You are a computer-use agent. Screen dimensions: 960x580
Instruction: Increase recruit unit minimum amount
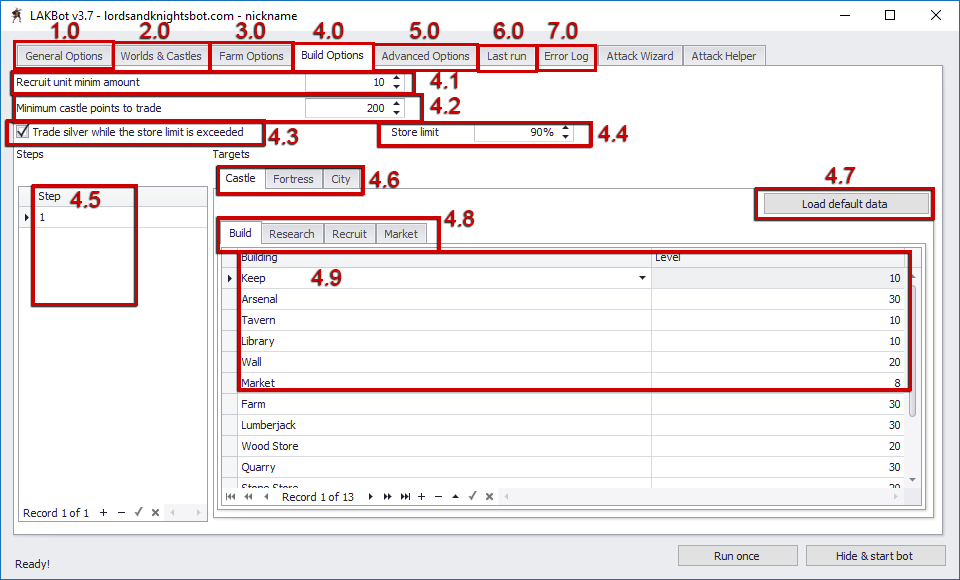tap(397, 78)
